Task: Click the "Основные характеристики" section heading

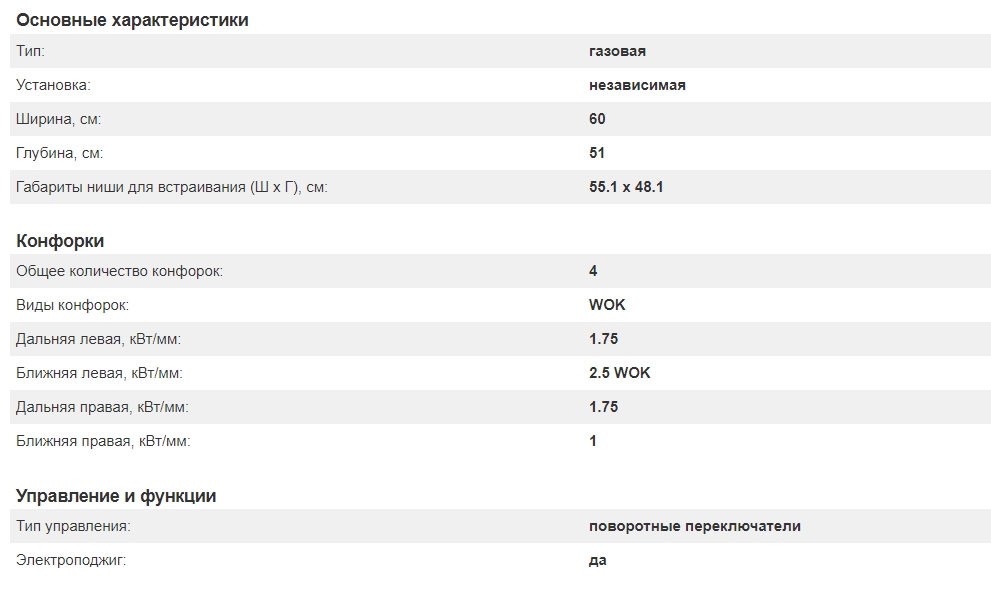Action: (132, 20)
